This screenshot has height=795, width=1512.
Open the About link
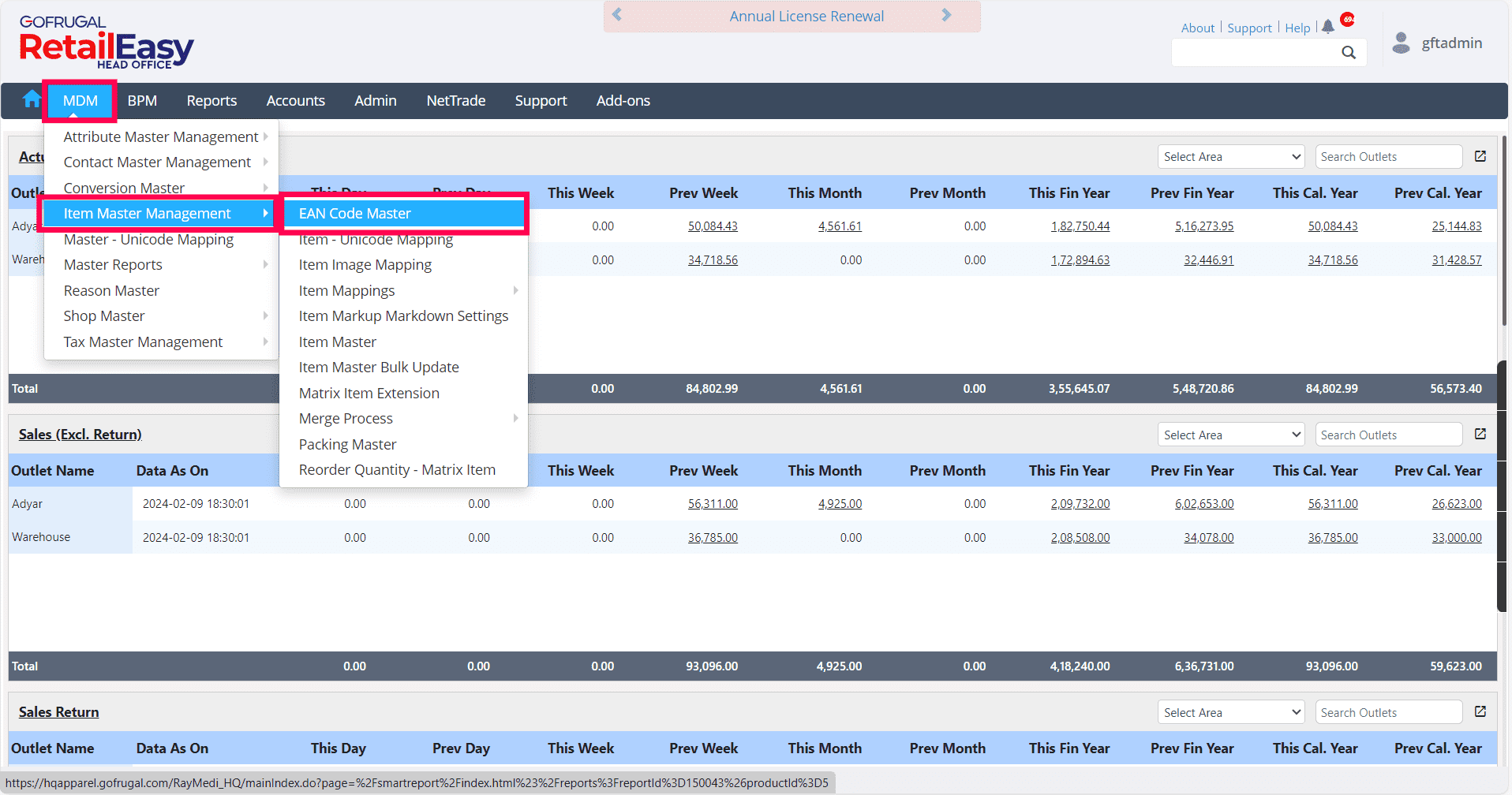tap(1198, 28)
